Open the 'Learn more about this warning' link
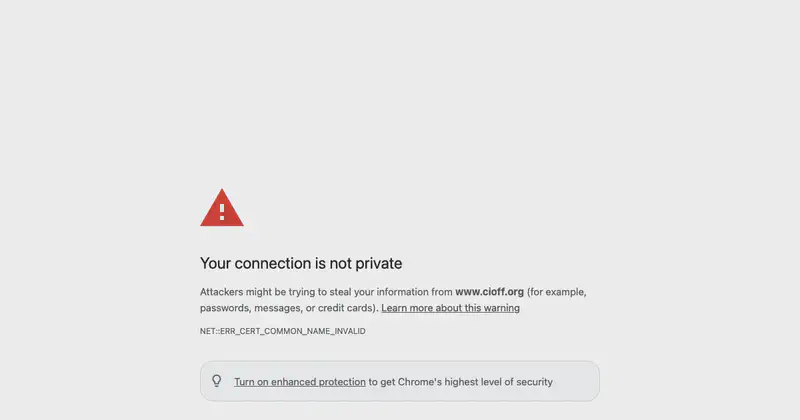800x420 pixels. click(451, 308)
